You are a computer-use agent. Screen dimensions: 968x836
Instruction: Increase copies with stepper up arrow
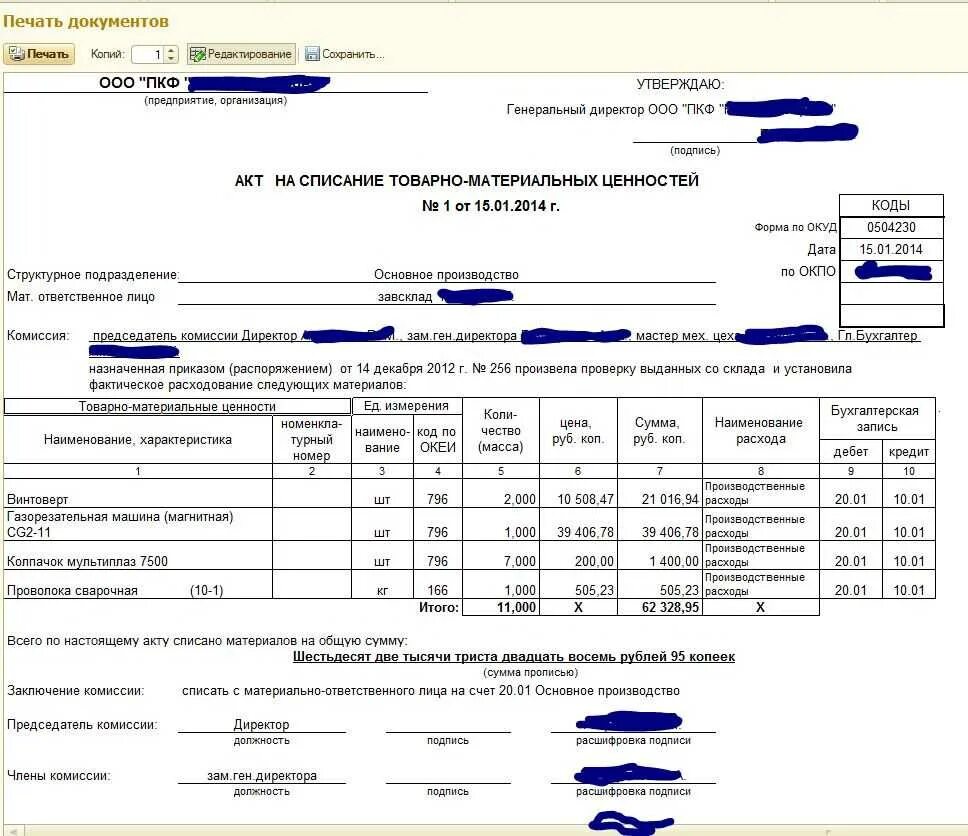(x=172, y=50)
